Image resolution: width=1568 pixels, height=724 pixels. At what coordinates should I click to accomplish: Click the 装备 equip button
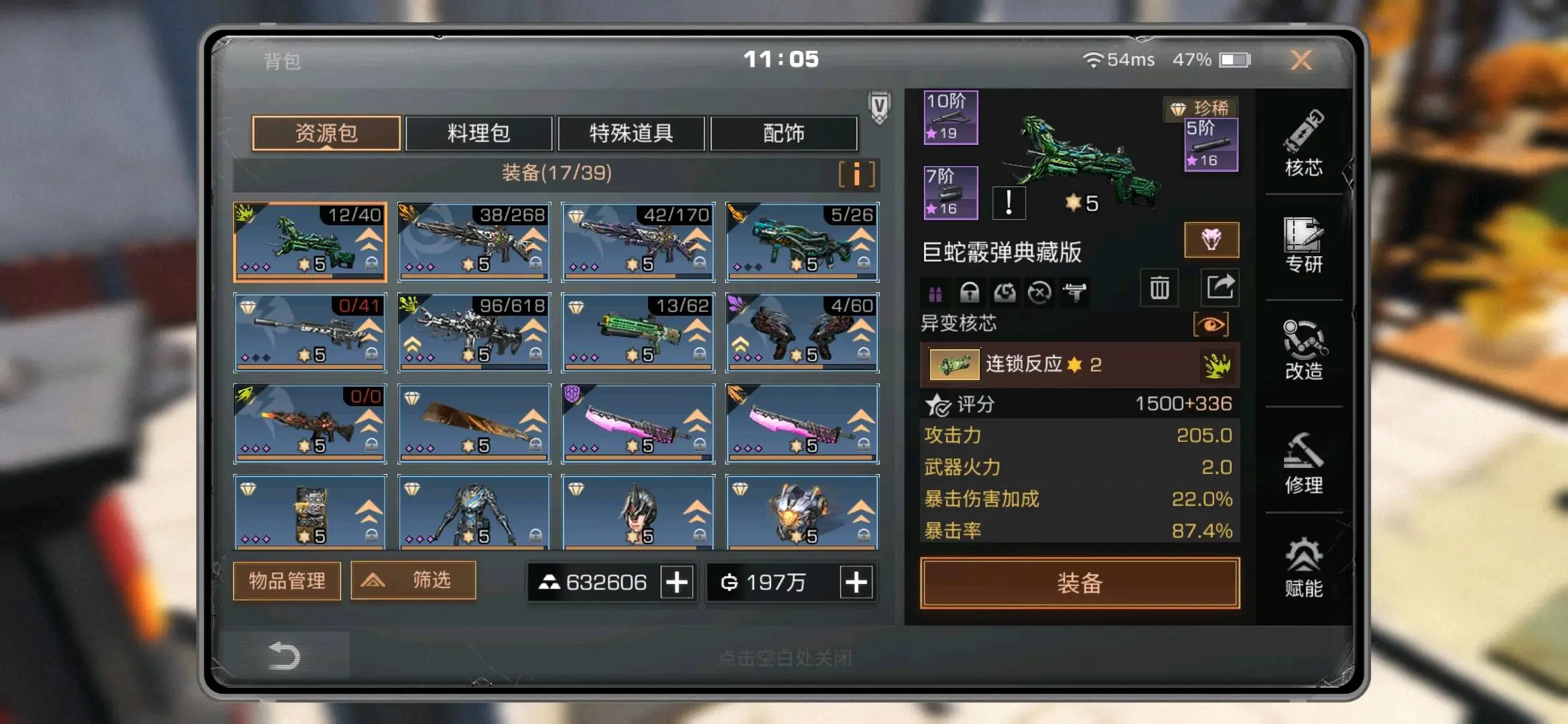point(1080,583)
